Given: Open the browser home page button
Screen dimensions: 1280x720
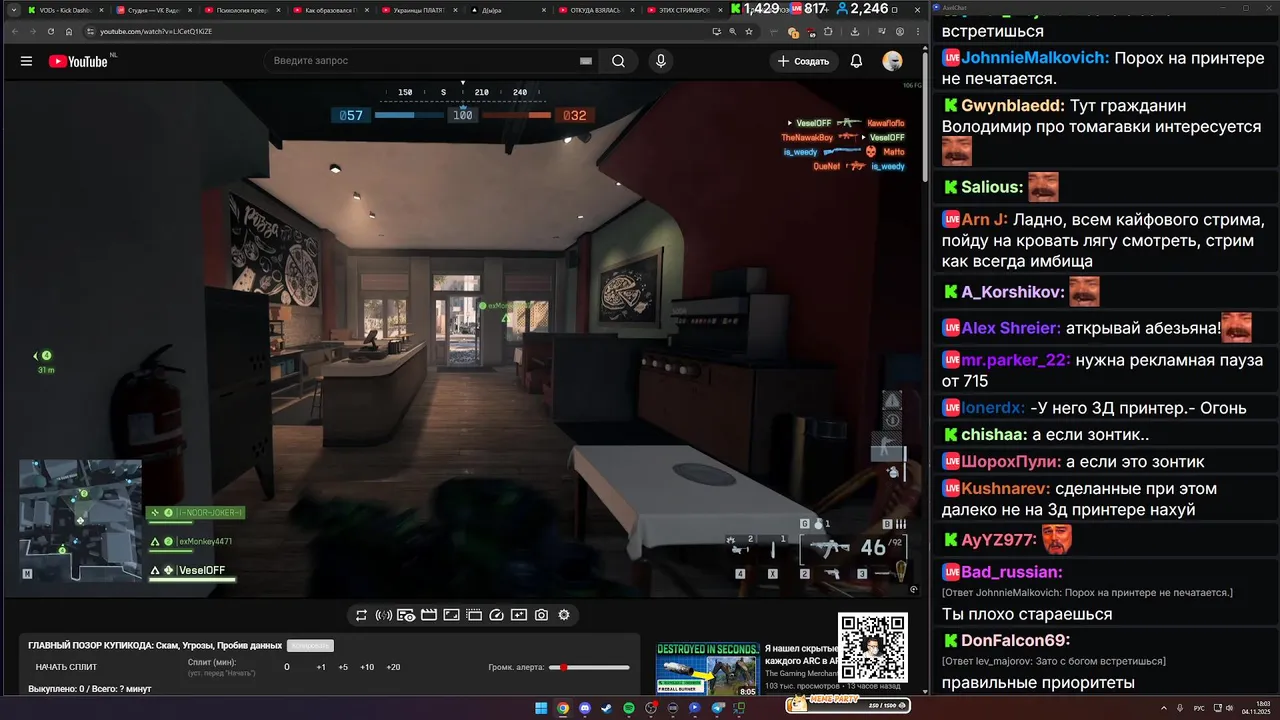Looking at the screenshot, I should coord(69,31).
